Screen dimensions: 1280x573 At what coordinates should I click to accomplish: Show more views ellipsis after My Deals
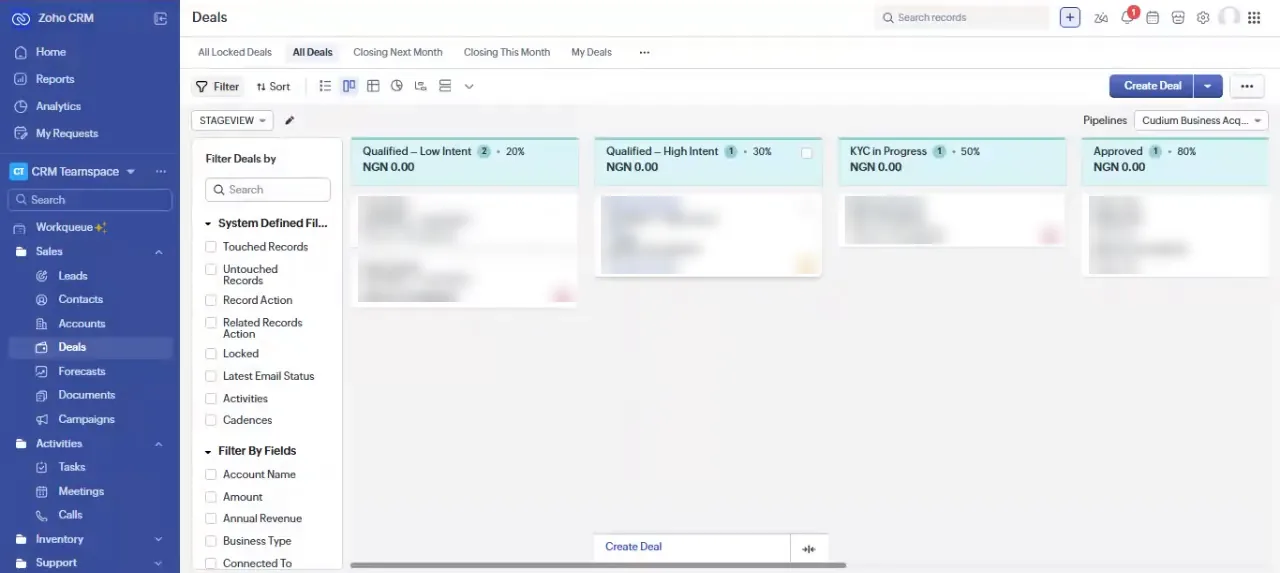[x=644, y=52]
